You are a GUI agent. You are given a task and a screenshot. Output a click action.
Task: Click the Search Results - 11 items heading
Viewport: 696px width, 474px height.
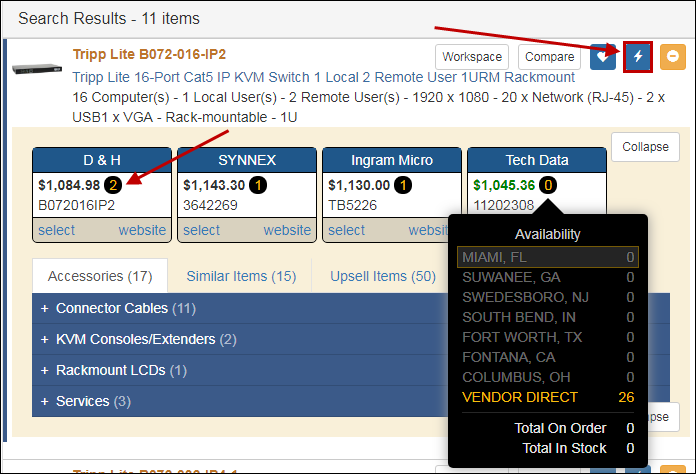(x=109, y=19)
